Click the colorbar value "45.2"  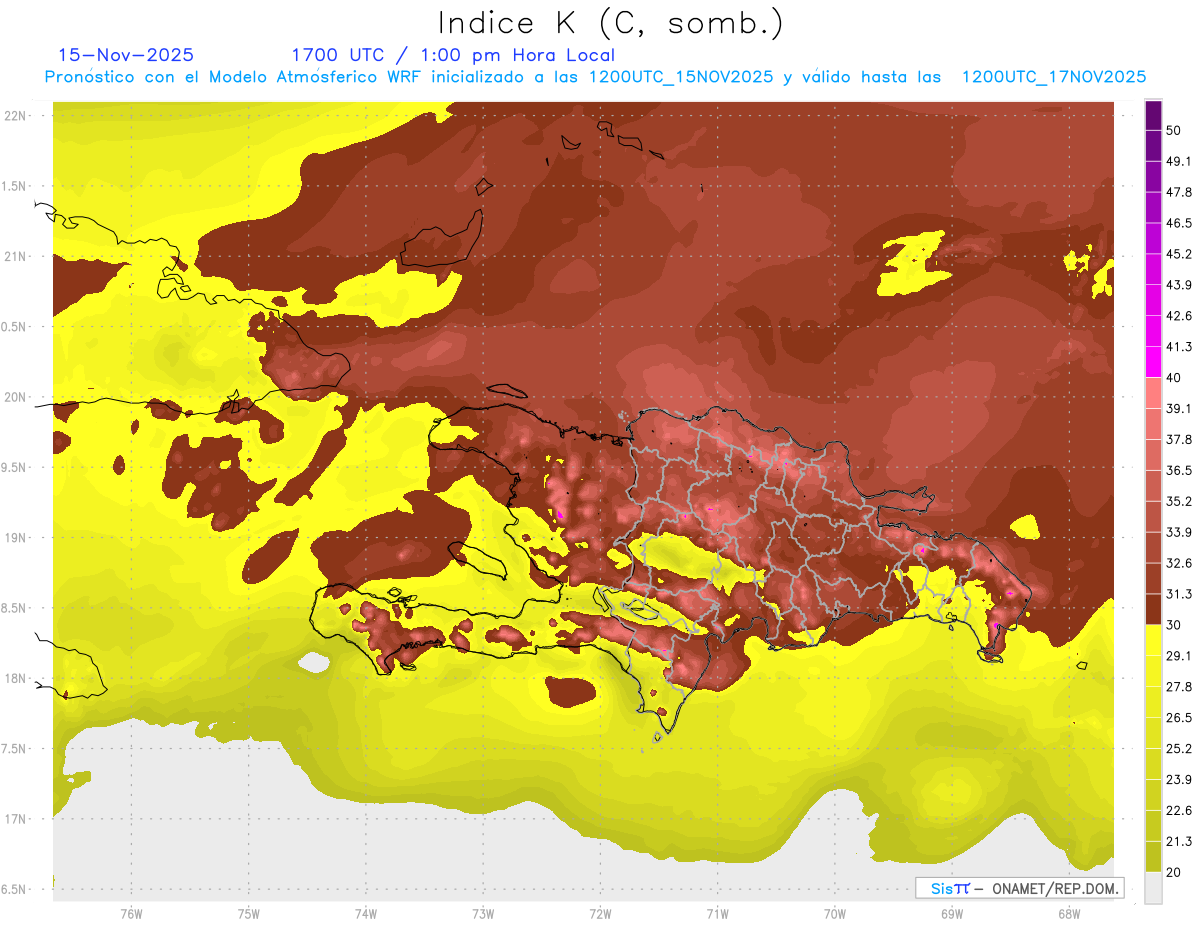click(1178, 254)
